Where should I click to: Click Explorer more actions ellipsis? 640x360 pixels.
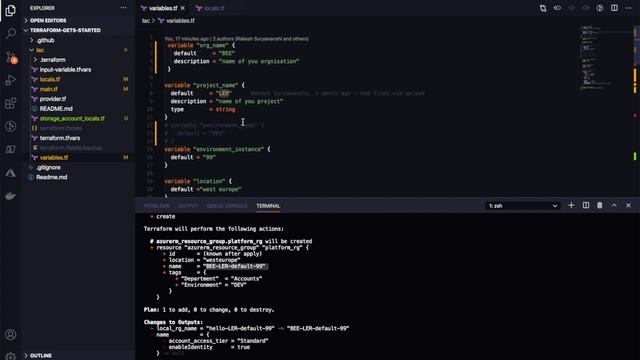[x=123, y=8]
